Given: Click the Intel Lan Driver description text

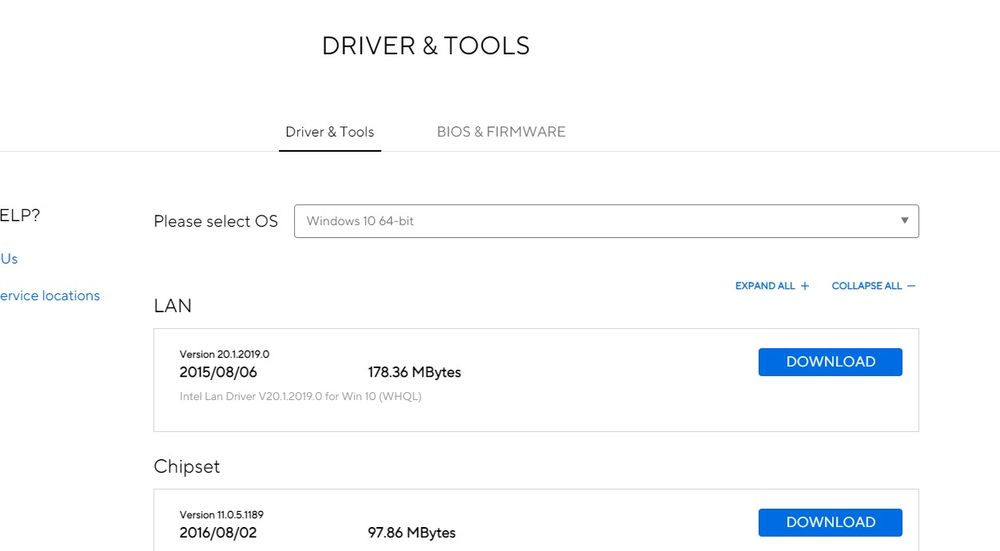Looking at the screenshot, I should click(x=300, y=397).
